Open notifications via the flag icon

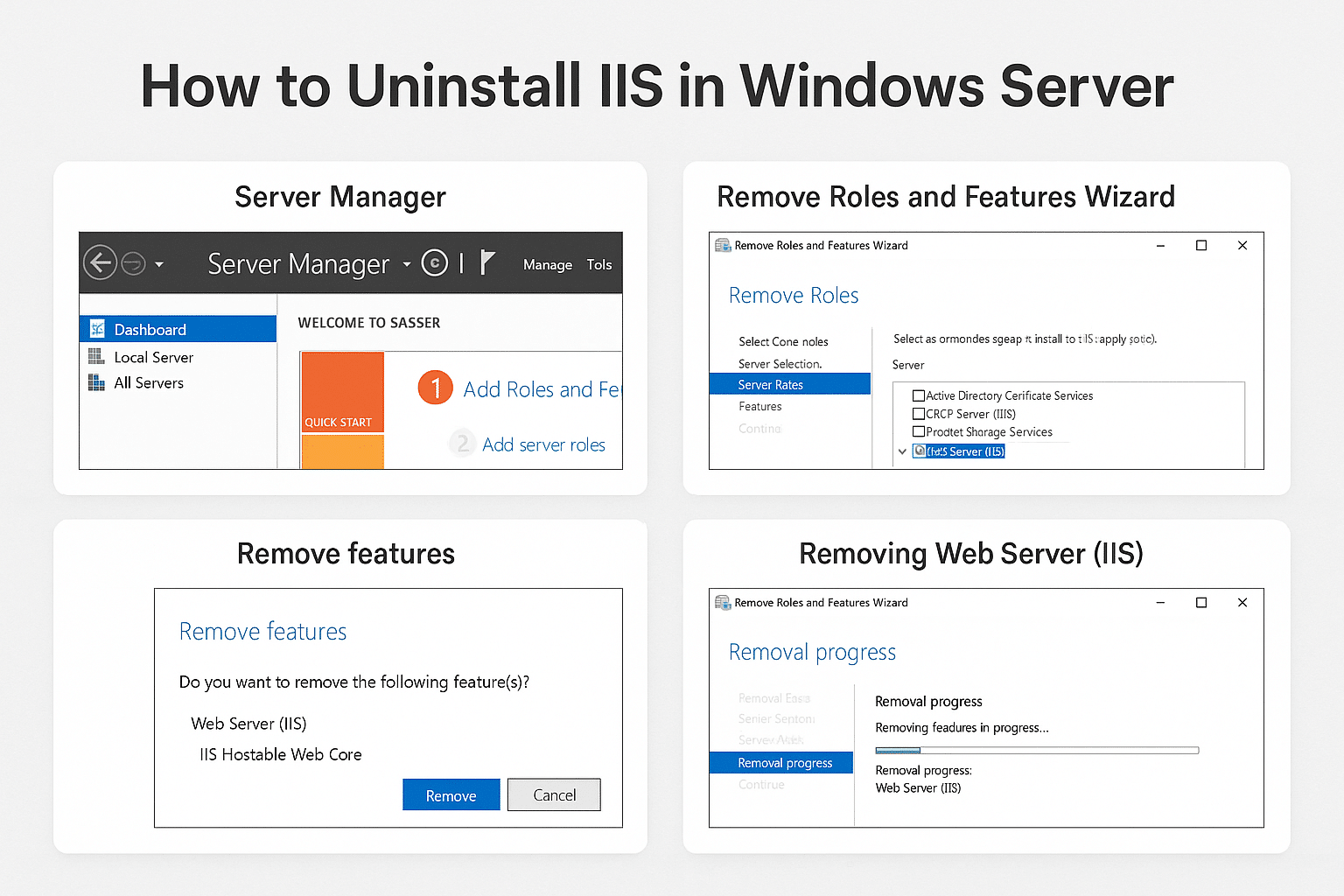coord(489,262)
